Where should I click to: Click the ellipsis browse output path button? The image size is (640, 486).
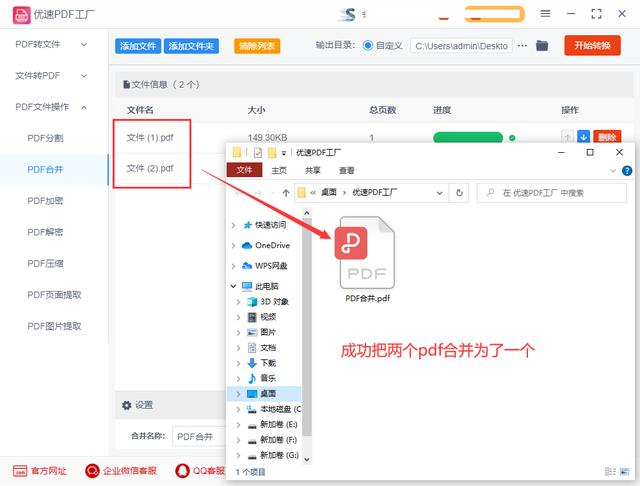tap(522, 46)
